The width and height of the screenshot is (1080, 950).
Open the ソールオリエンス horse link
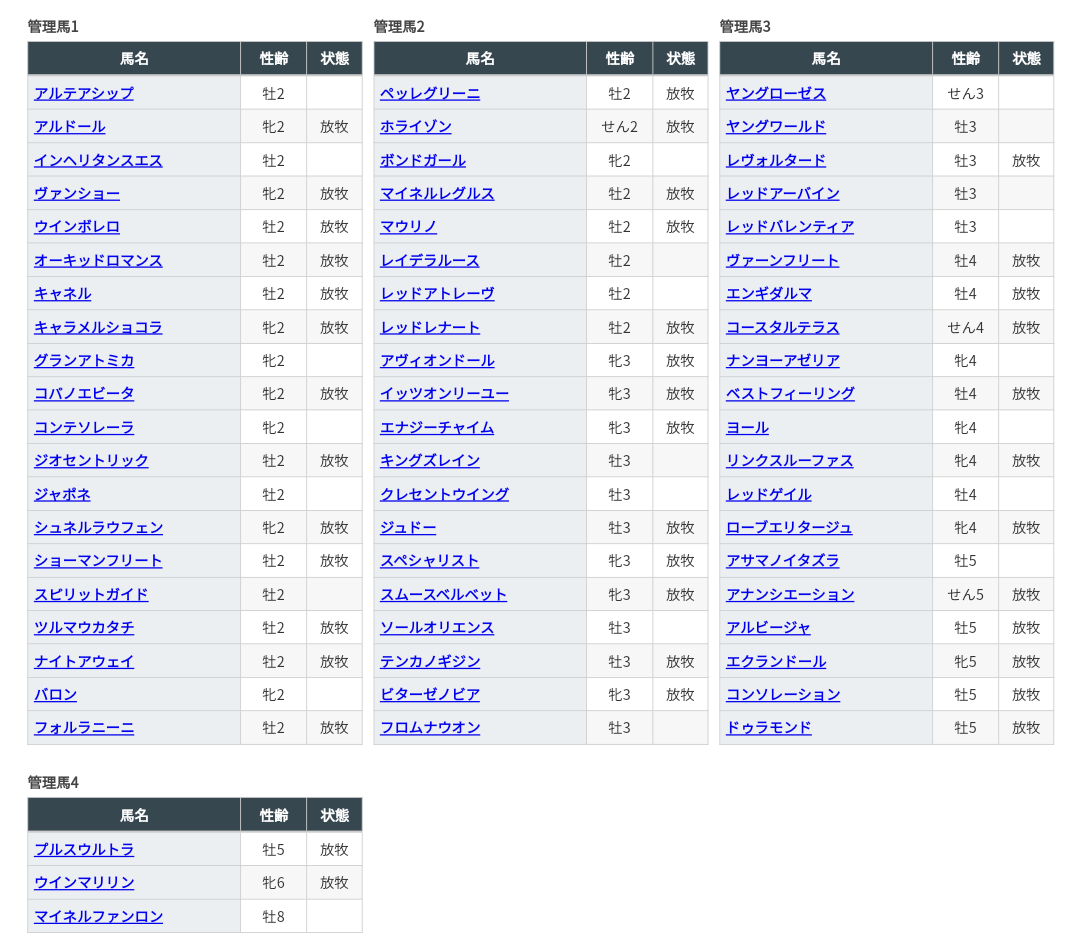(x=437, y=627)
